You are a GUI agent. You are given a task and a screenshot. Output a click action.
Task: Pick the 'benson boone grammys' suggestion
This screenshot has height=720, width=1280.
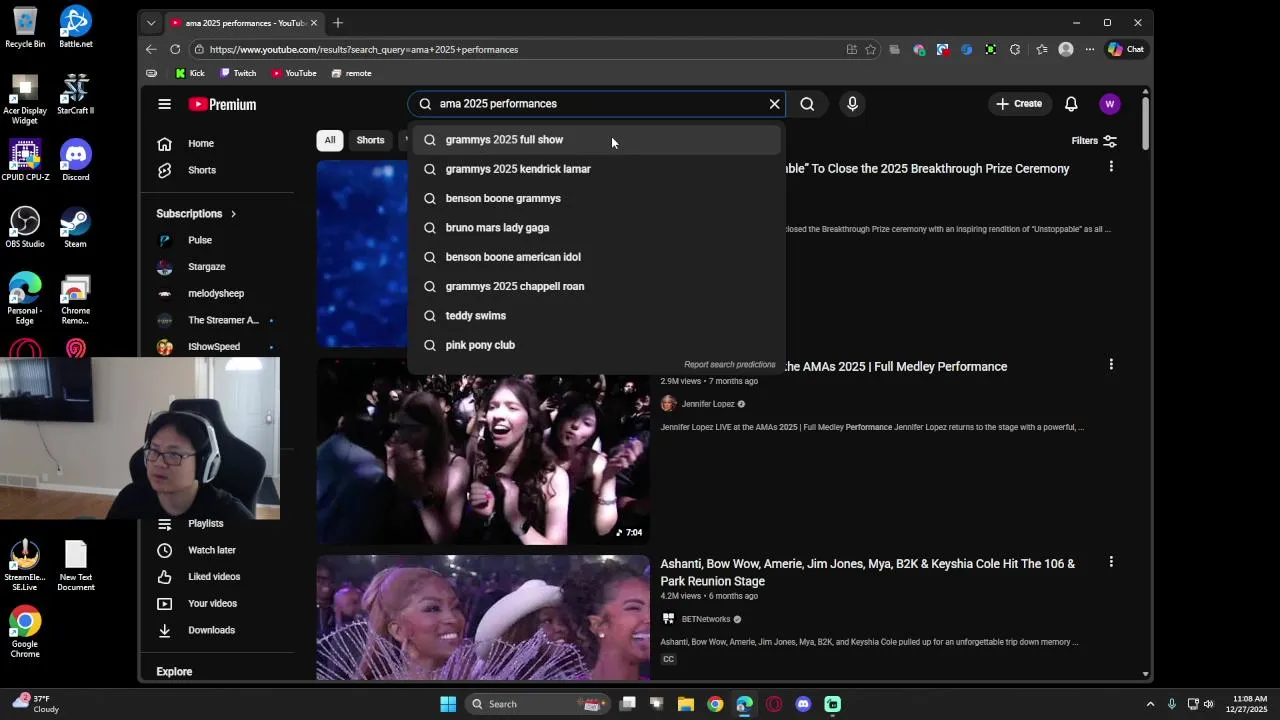point(594,198)
